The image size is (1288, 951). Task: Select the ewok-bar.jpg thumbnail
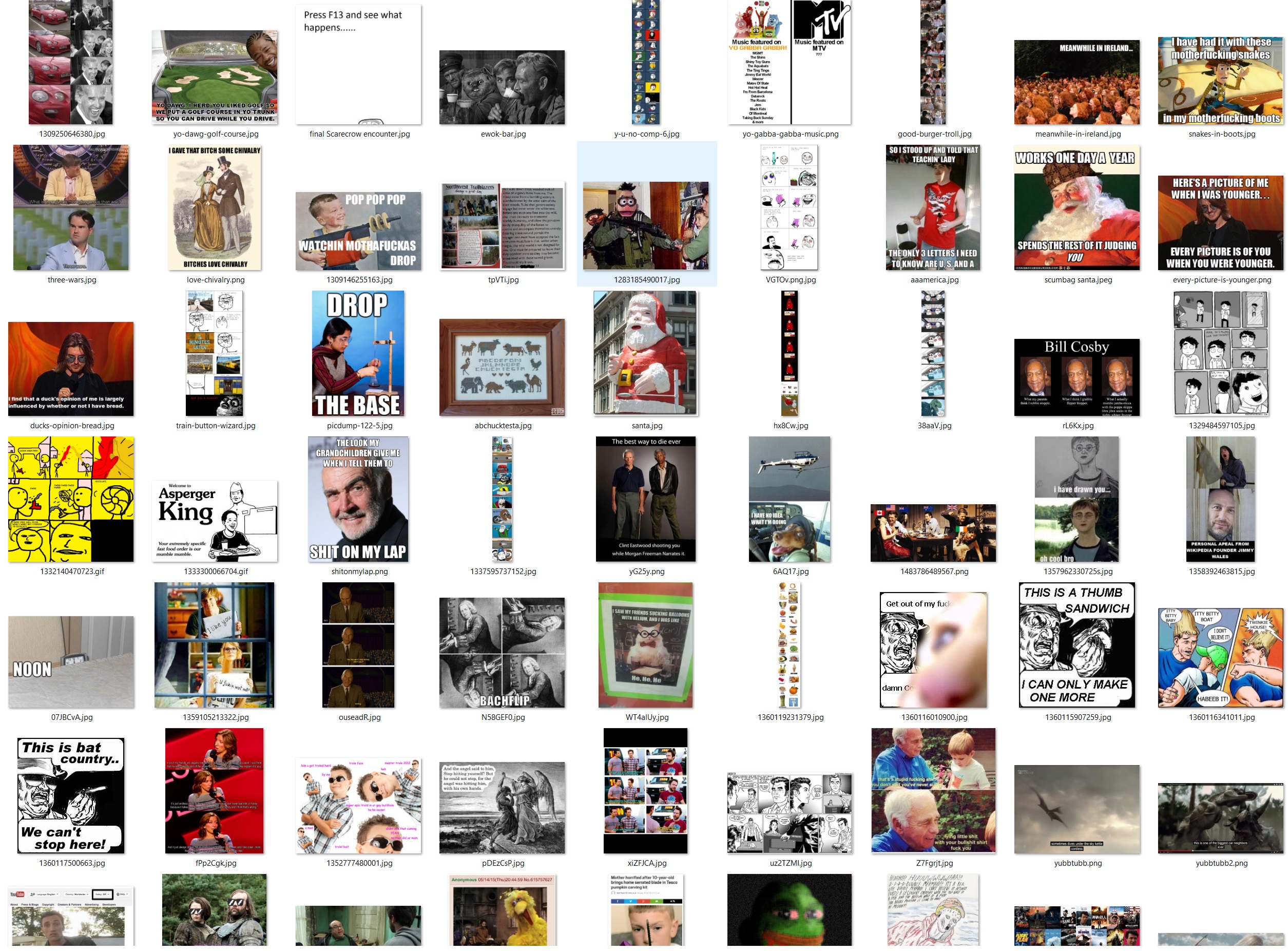click(x=503, y=87)
